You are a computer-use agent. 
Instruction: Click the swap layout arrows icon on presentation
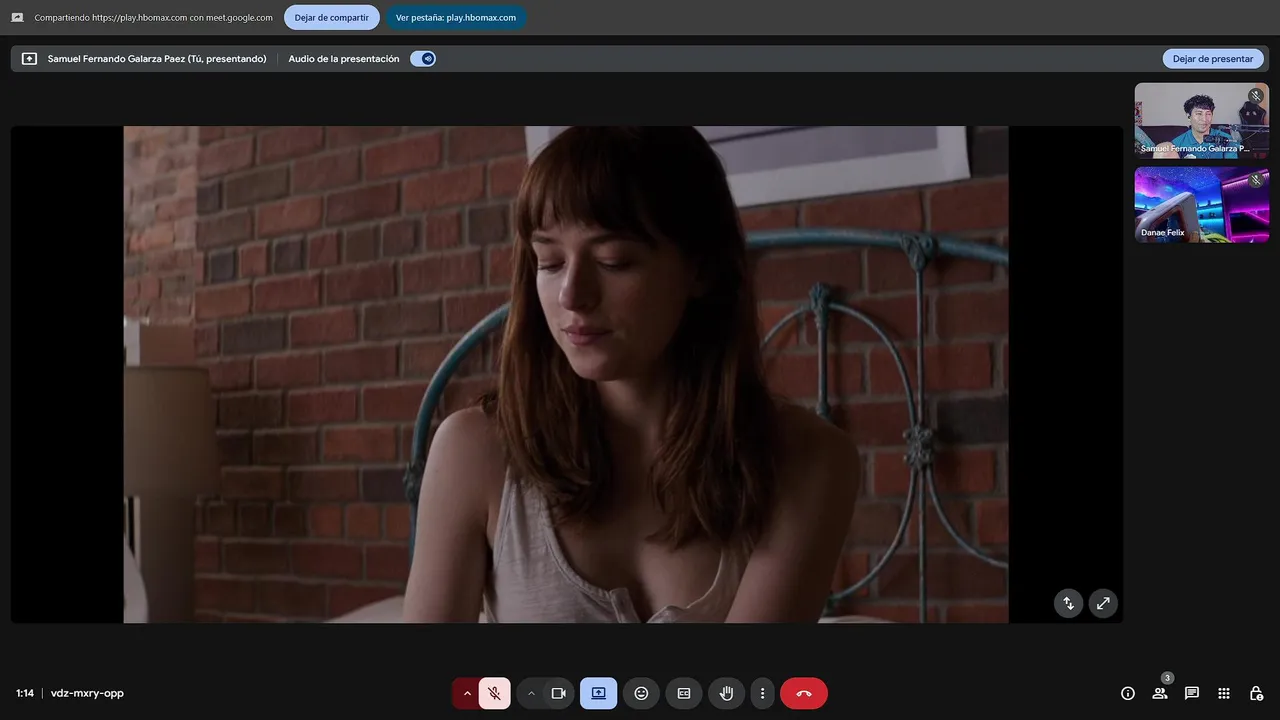click(x=1068, y=603)
